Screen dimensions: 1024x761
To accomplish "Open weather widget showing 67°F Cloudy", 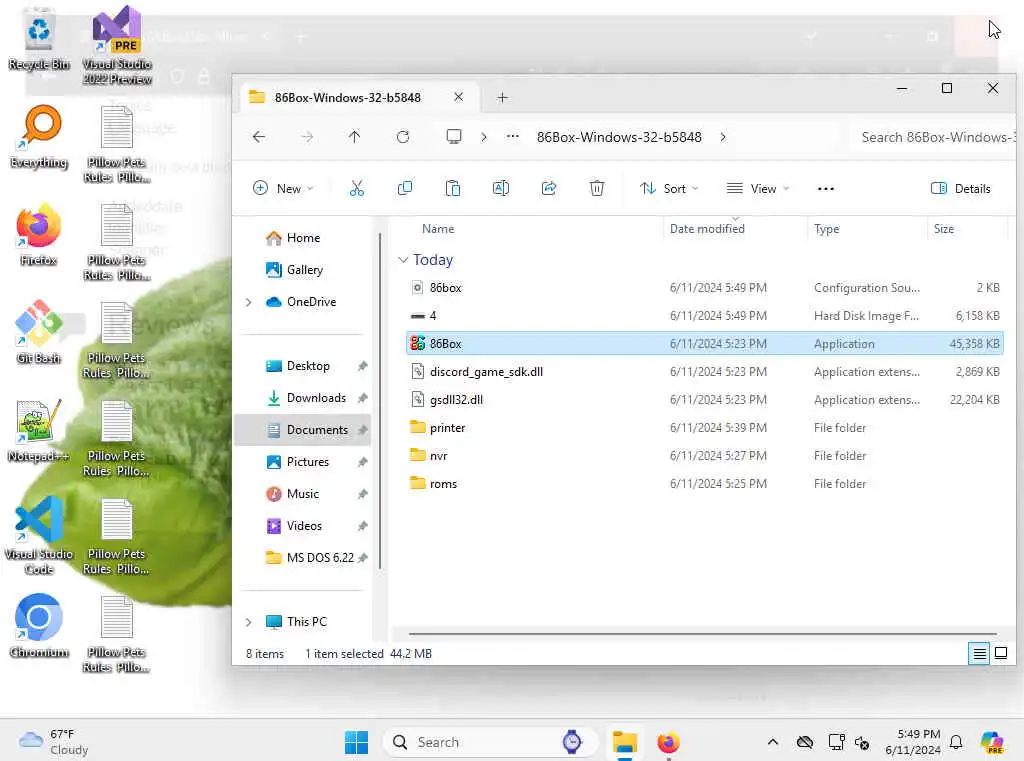I will click(54, 742).
